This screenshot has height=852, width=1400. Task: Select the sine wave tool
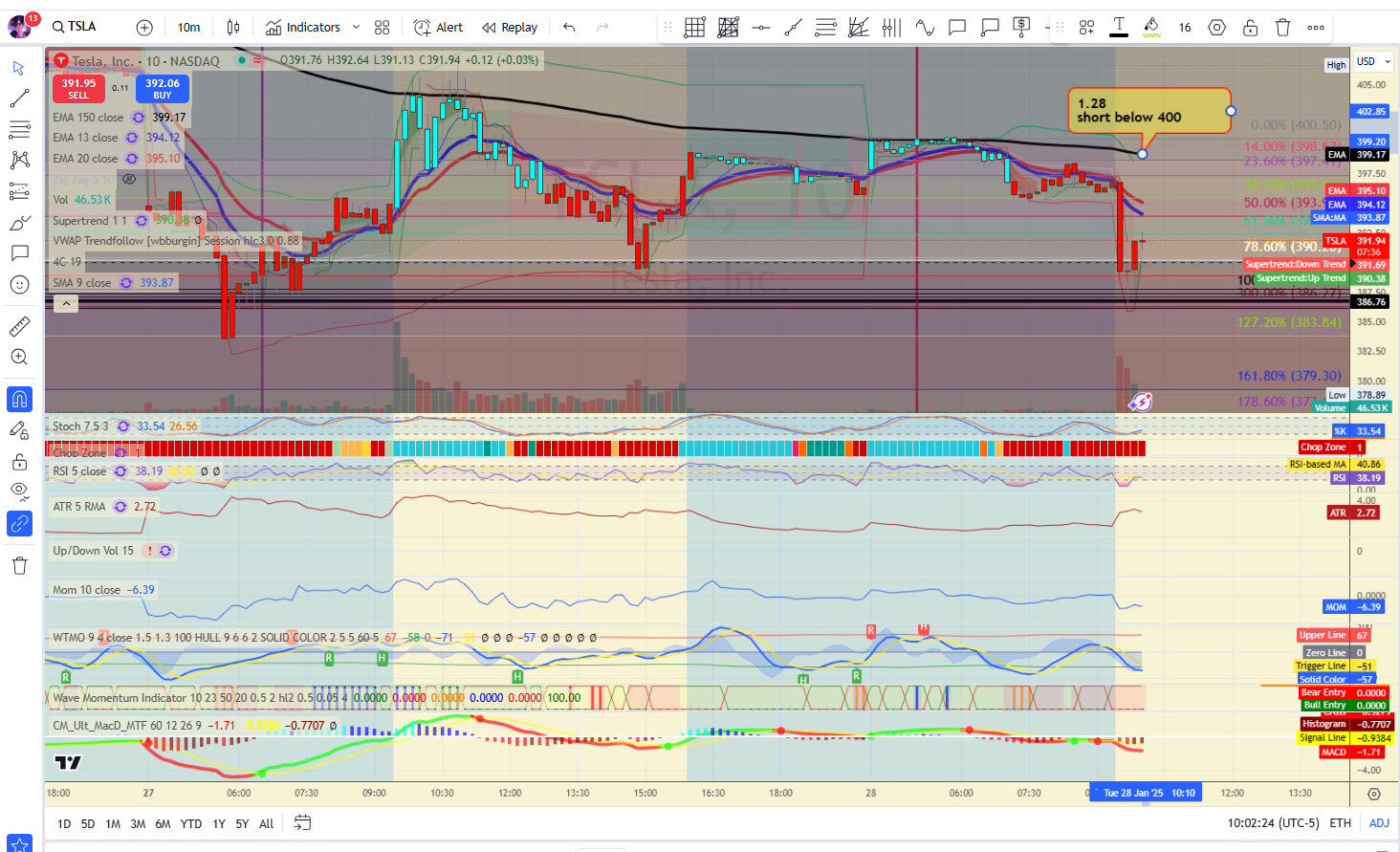pos(925,28)
